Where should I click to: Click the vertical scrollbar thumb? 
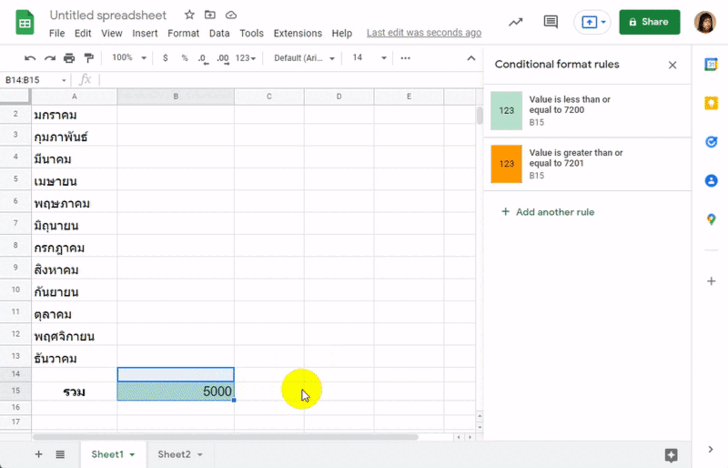pos(480,116)
